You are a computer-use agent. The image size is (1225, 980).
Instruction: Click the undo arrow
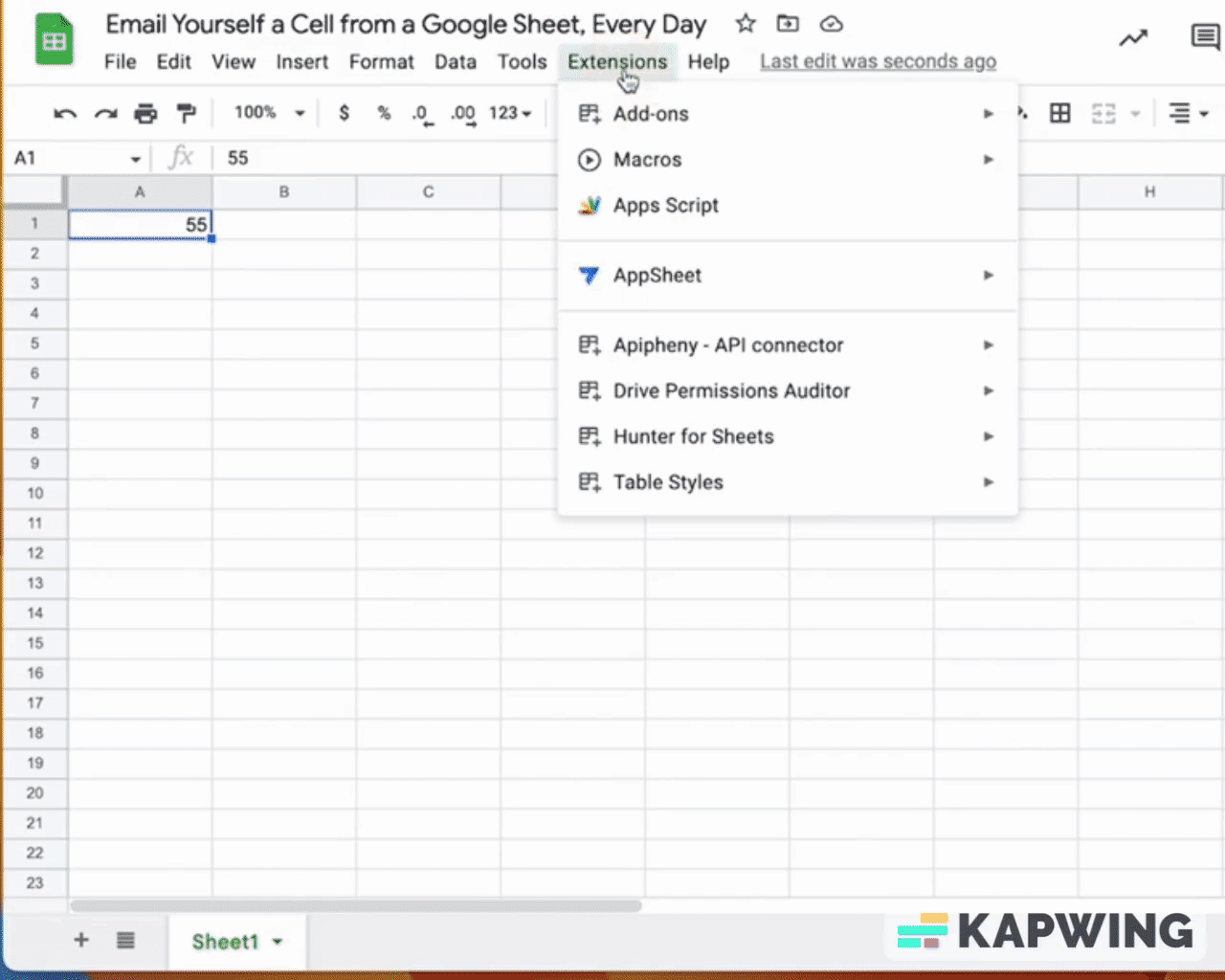(65, 114)
